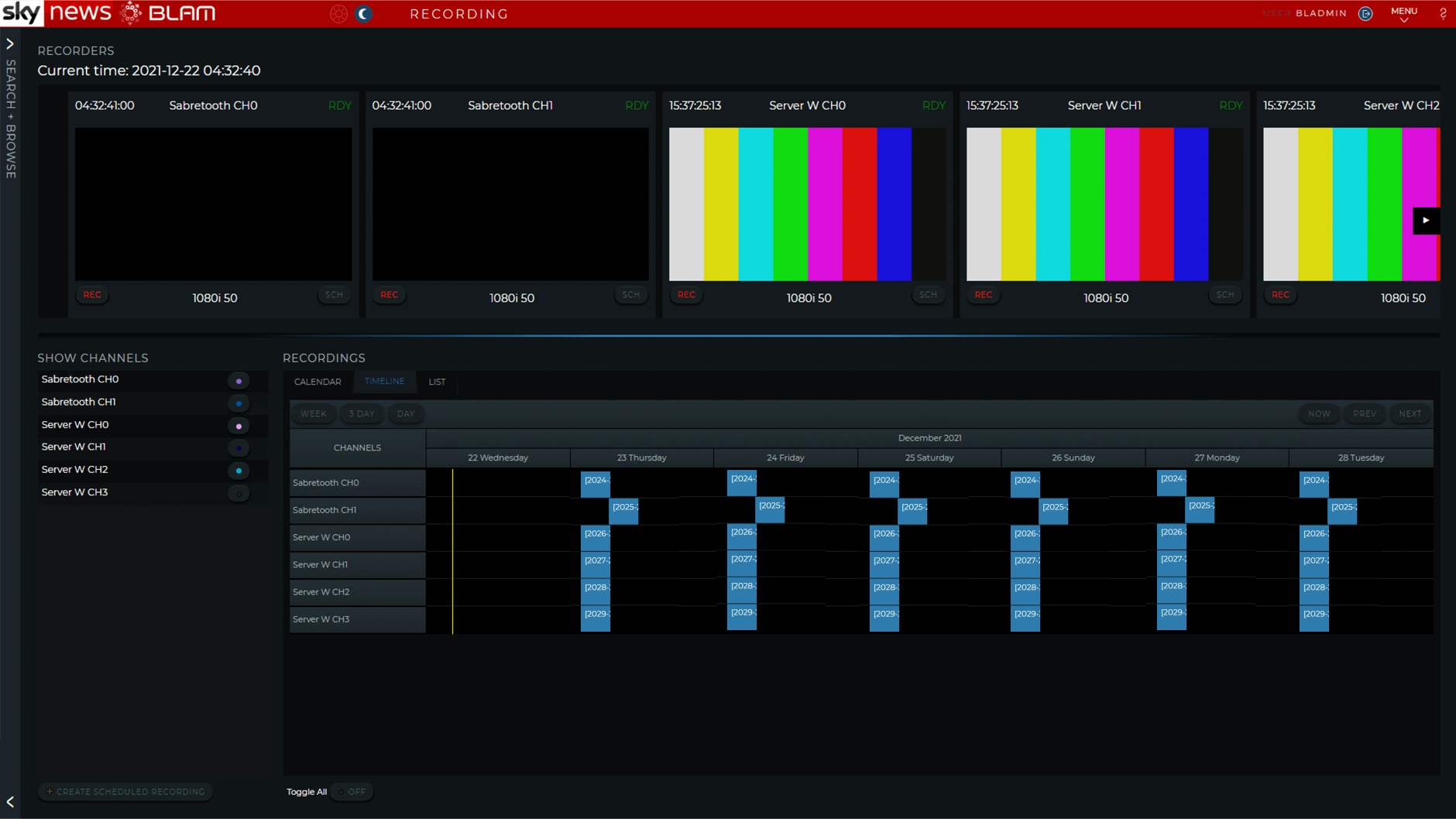Select Sabretooth CH0 row in timeline channels
1456x819 pixels.
(x=357, y=482)
